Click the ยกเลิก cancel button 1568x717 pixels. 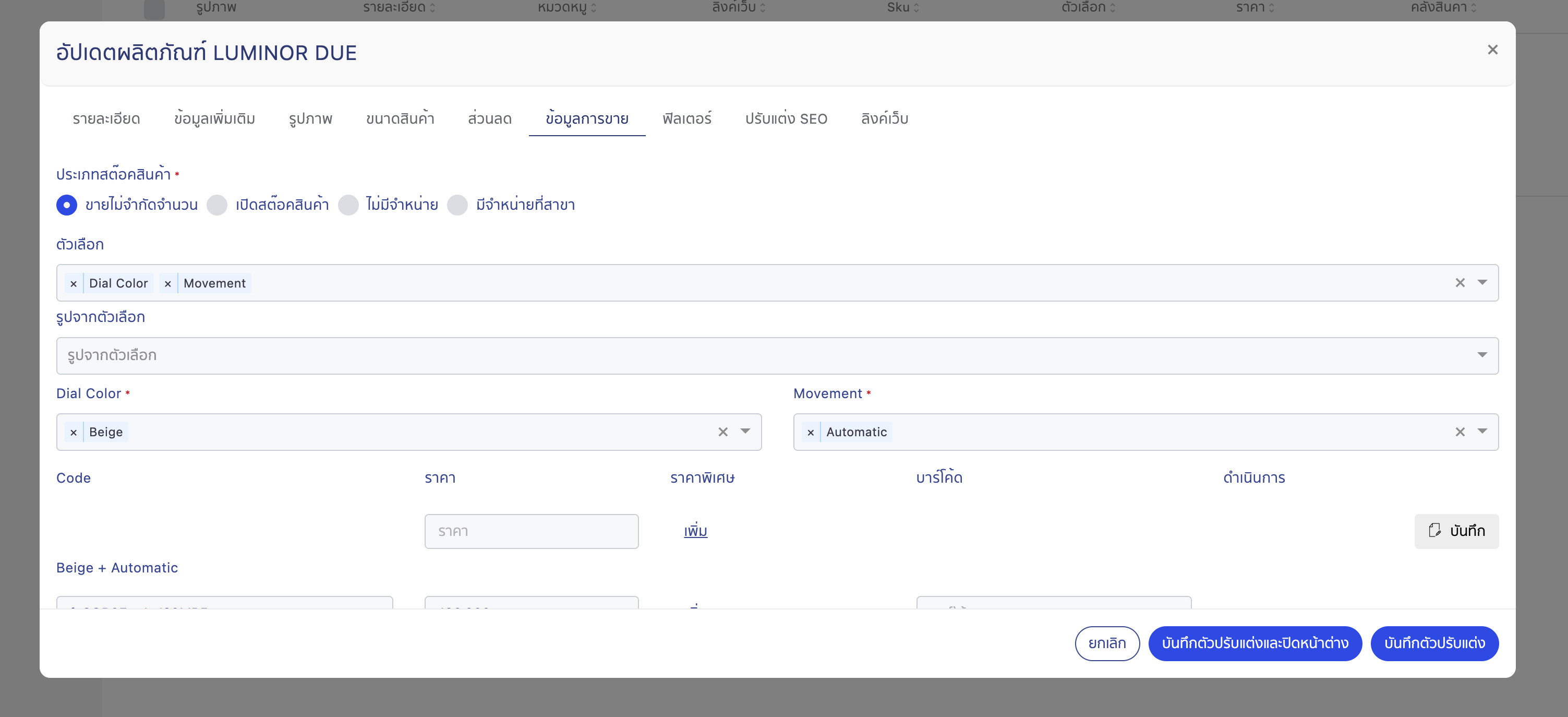coord(1106,643)
